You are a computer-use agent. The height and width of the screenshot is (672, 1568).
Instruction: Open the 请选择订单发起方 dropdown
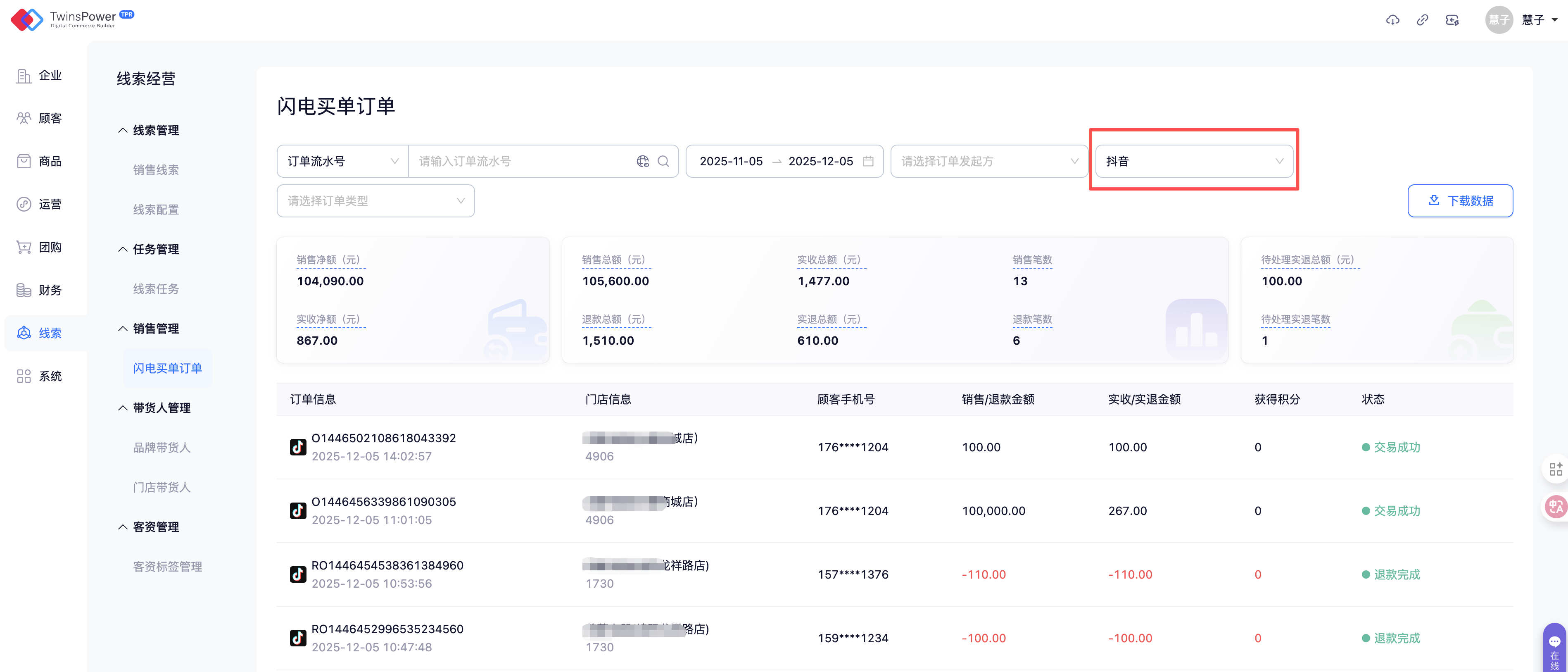(988, 162)
